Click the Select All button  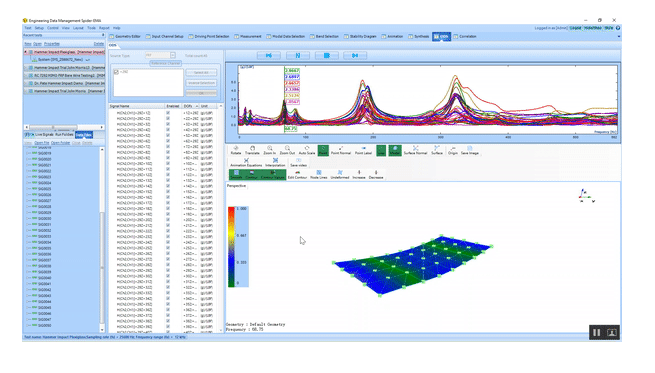(x=201, y=73)
